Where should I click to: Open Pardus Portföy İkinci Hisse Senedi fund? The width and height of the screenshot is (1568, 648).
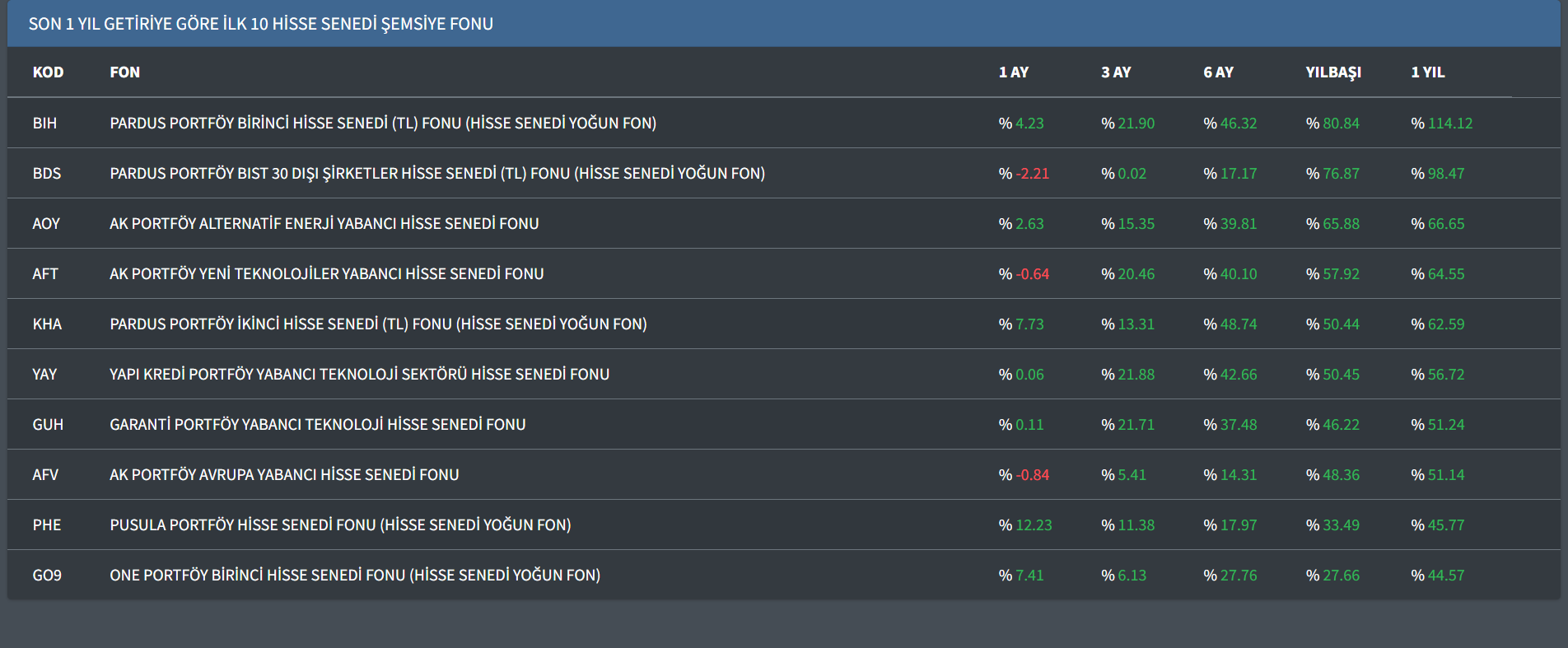[378, 324]
